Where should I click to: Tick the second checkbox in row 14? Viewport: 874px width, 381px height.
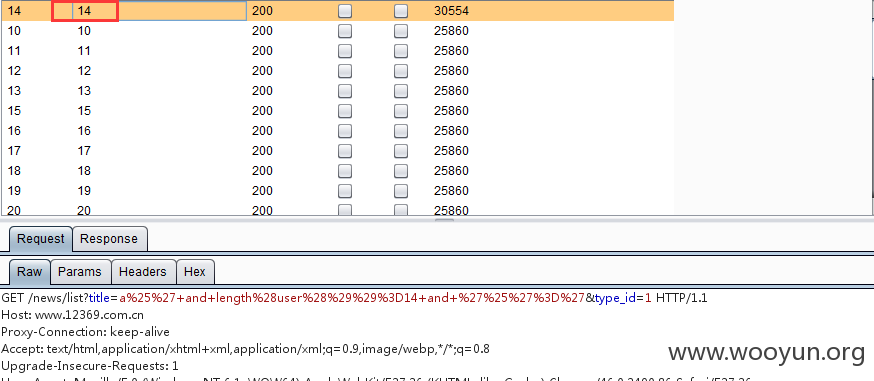[401, 11]
